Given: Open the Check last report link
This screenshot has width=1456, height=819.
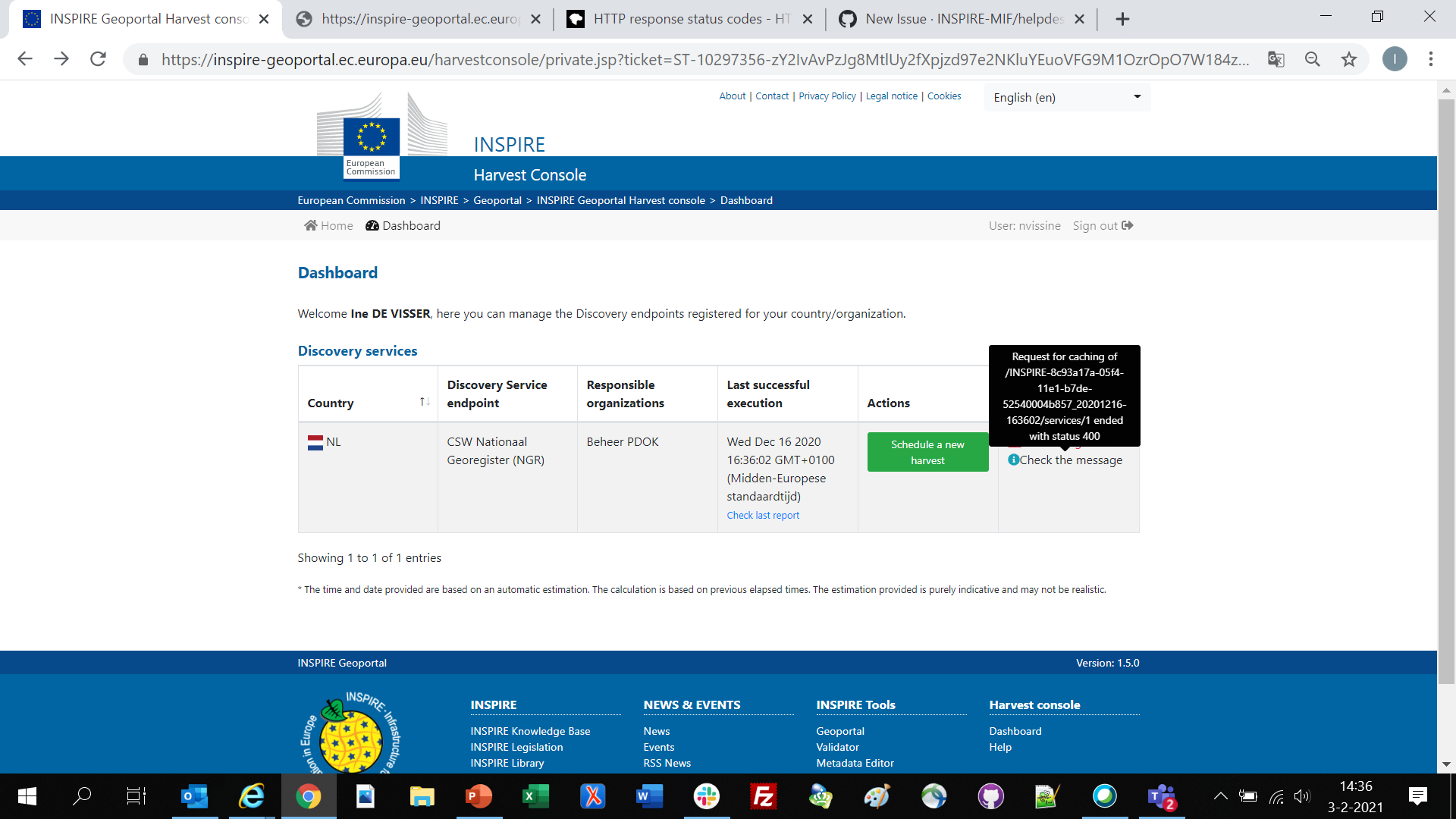Looking at the screenshot, I should 763,515.
